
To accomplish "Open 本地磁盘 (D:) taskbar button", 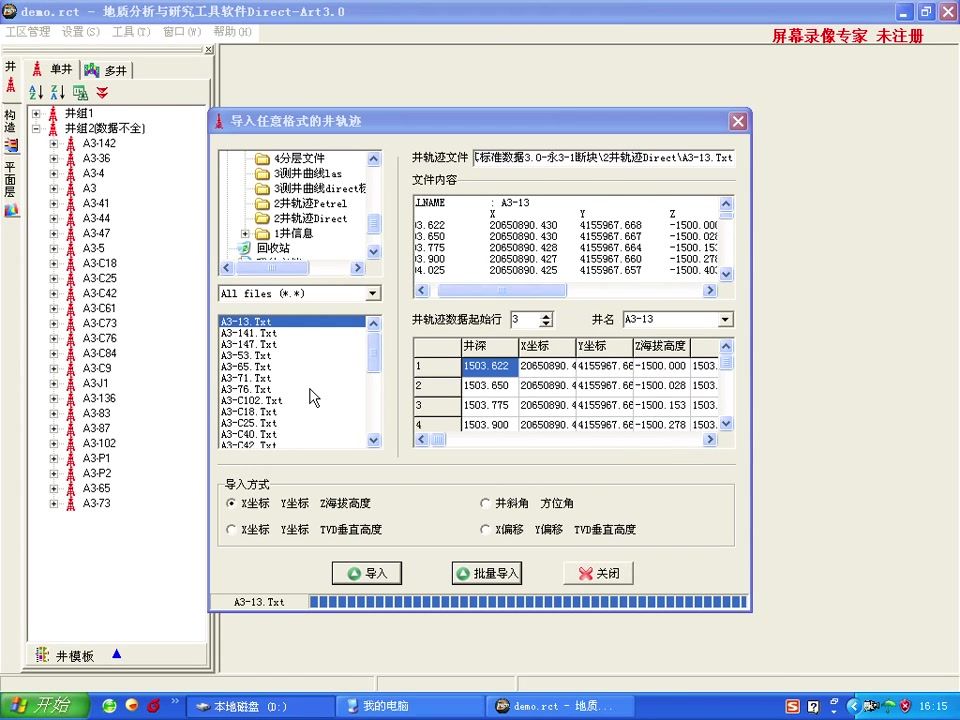I will point(260,707).
